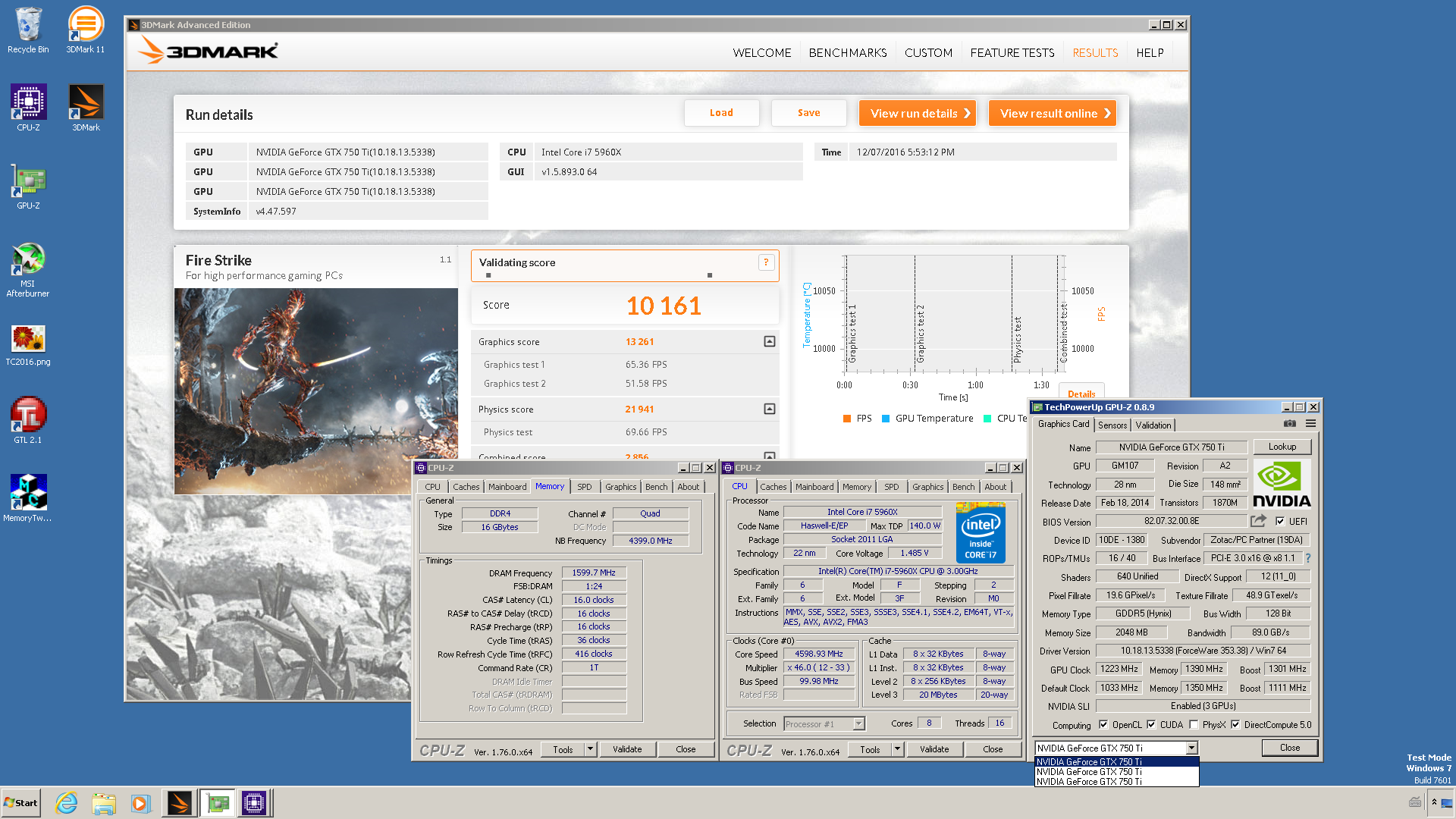
Task: Click the Save button in Run details
Action: [808, 113]
